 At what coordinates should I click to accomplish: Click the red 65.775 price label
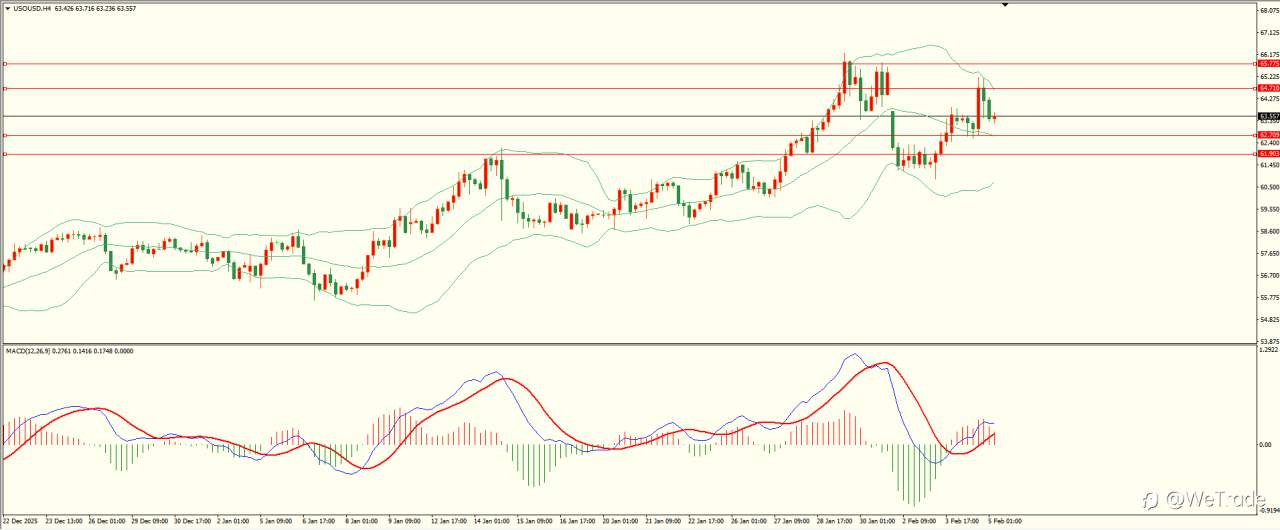1269,64
